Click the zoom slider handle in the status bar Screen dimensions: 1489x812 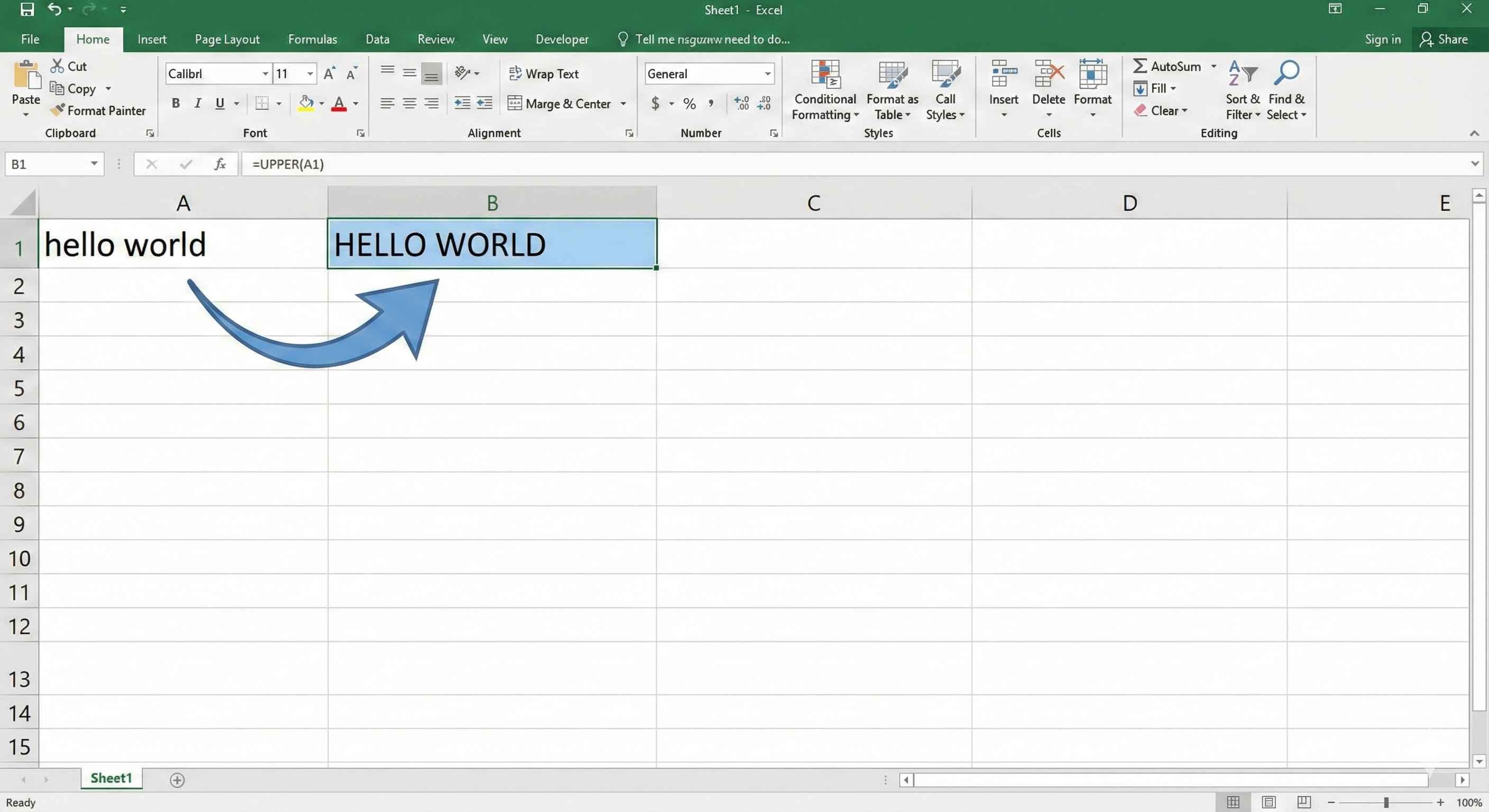click(1385, 802)
